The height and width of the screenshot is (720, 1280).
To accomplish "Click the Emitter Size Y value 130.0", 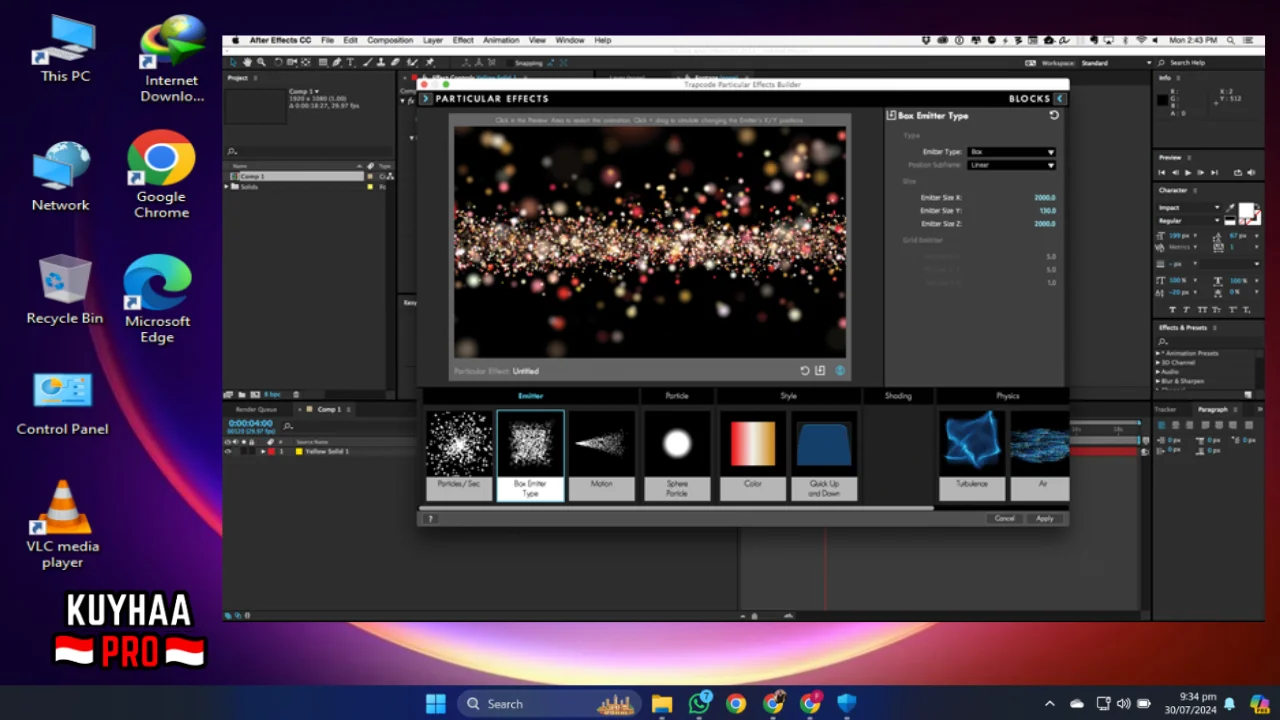I will coord(1047,211).
